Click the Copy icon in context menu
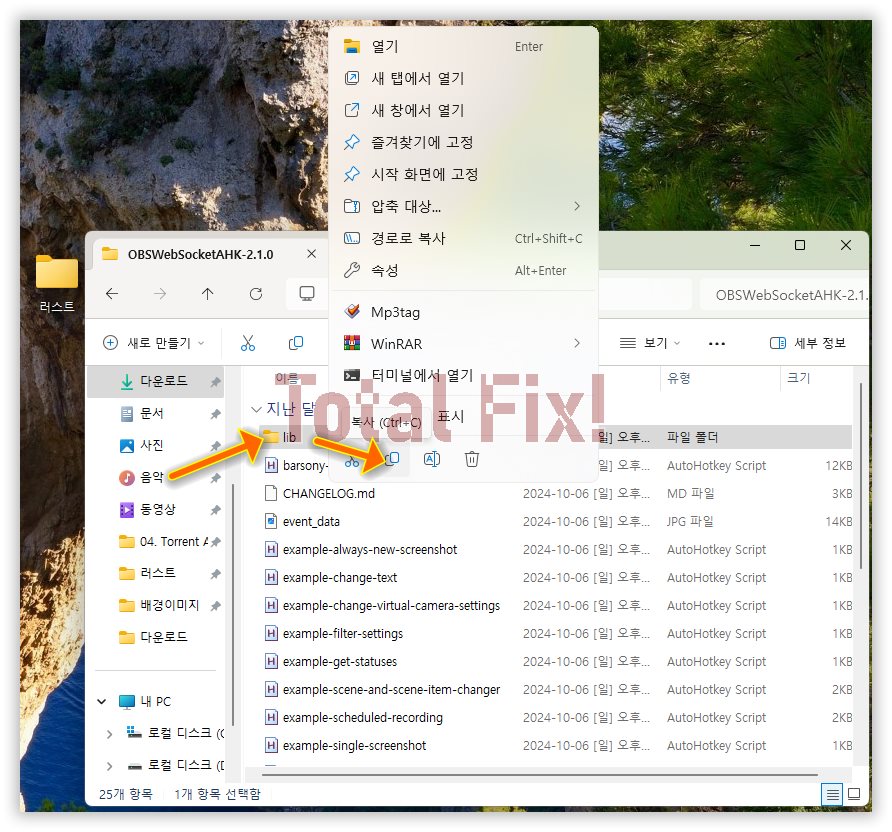 [x=392, y=459]
